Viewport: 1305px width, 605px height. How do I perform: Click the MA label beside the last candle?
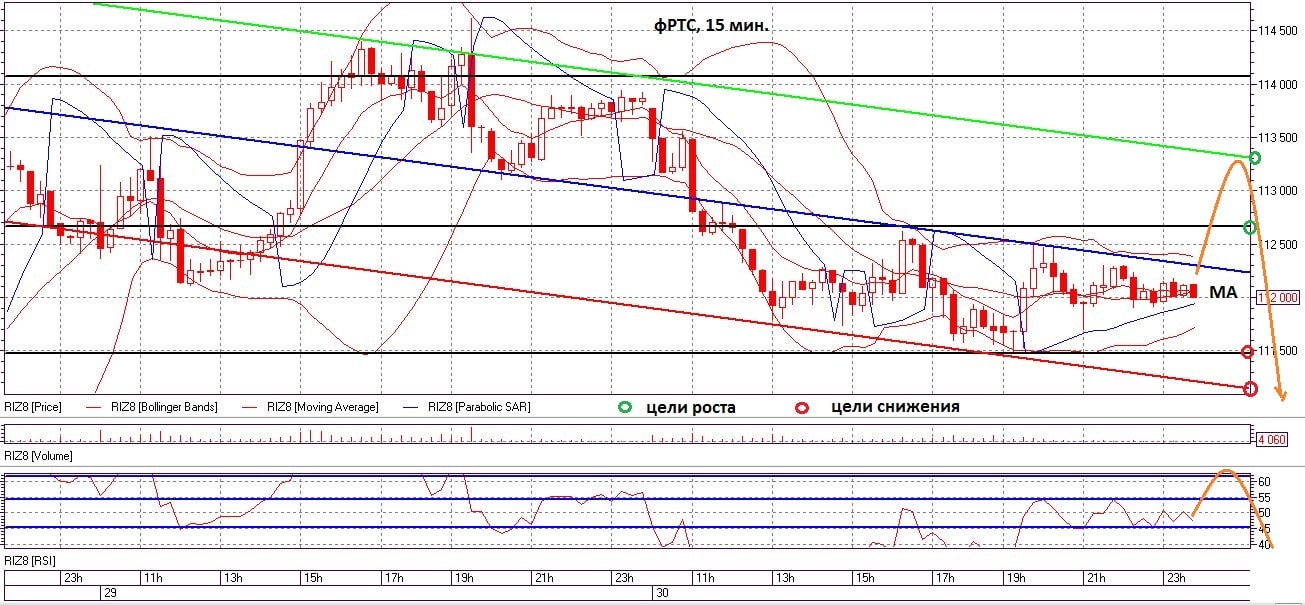point(1223,292)
